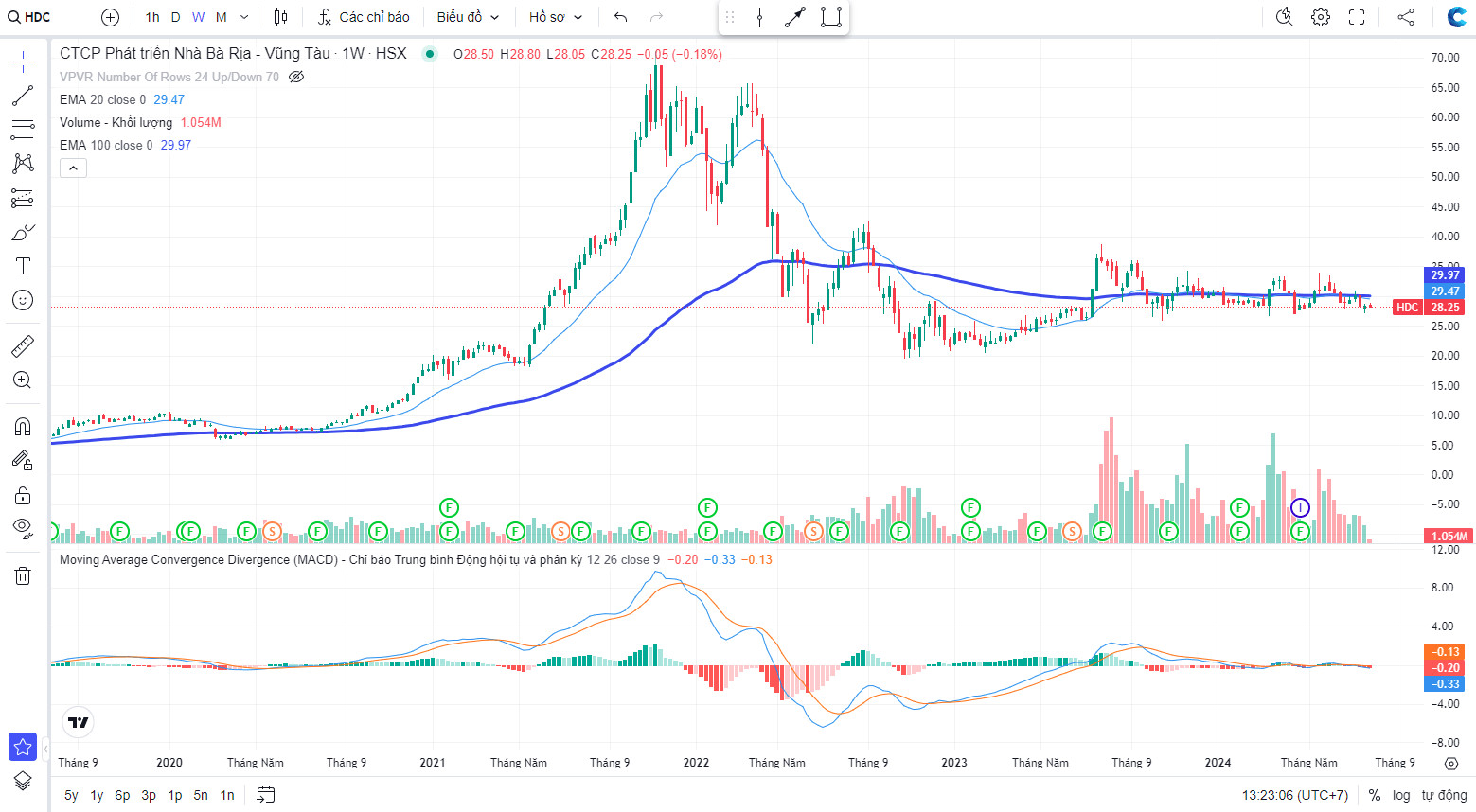1476x812 pixels.
Task: Toggle stay in drawing mode
Action: (x=23, y=461)
